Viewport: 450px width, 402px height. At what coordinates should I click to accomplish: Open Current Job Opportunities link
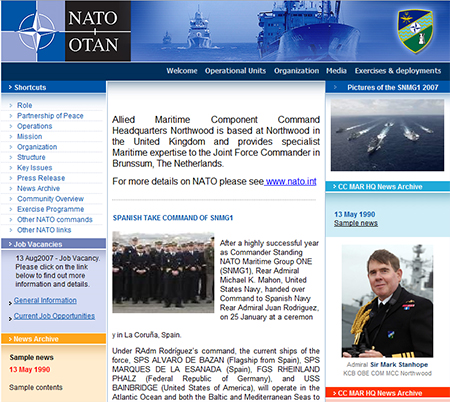coord(54,316)
